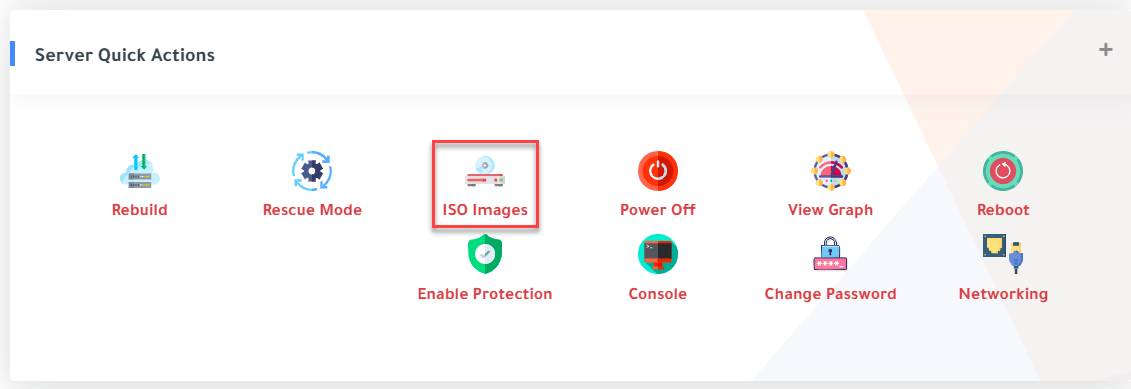Click the Rebuild server icon

tap(139, 171)
